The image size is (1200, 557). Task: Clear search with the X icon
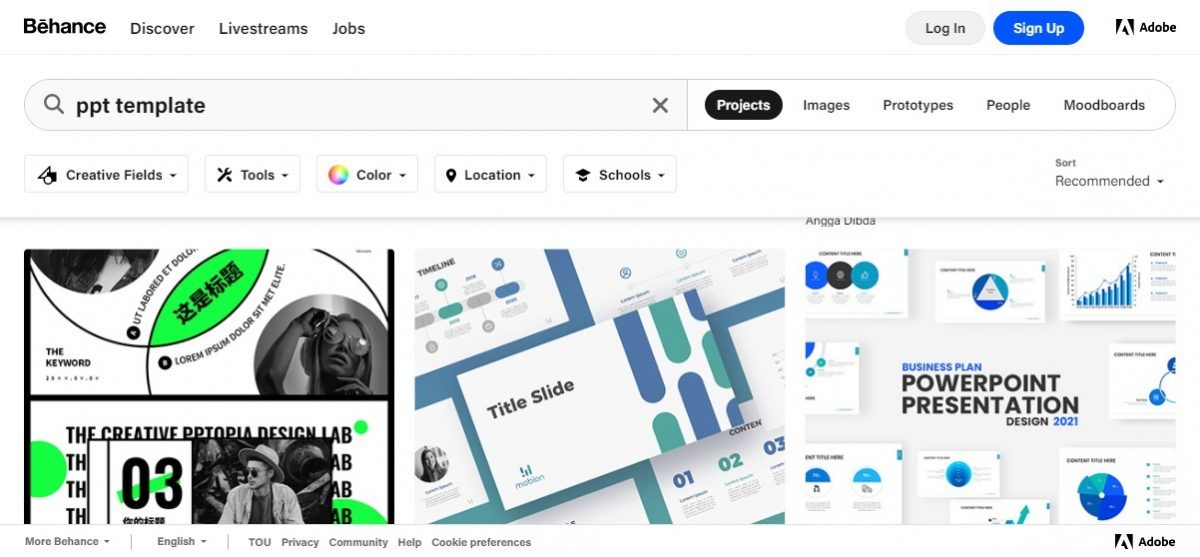(x=660, y=105)
